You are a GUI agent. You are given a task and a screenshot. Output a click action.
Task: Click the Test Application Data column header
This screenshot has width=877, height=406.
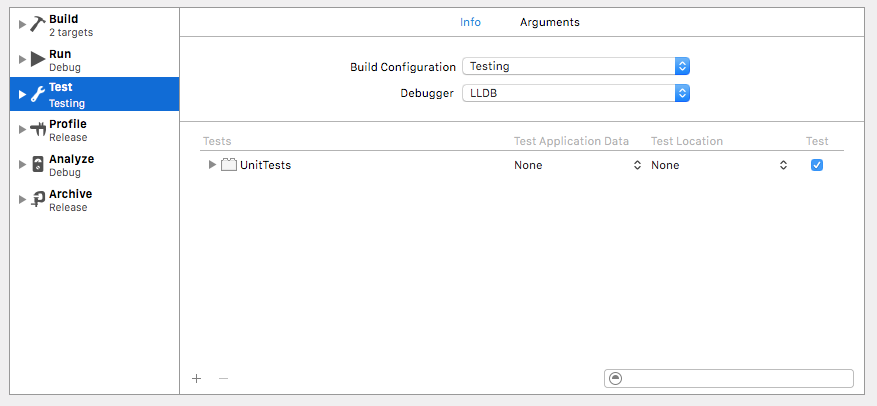coord(572,141)
